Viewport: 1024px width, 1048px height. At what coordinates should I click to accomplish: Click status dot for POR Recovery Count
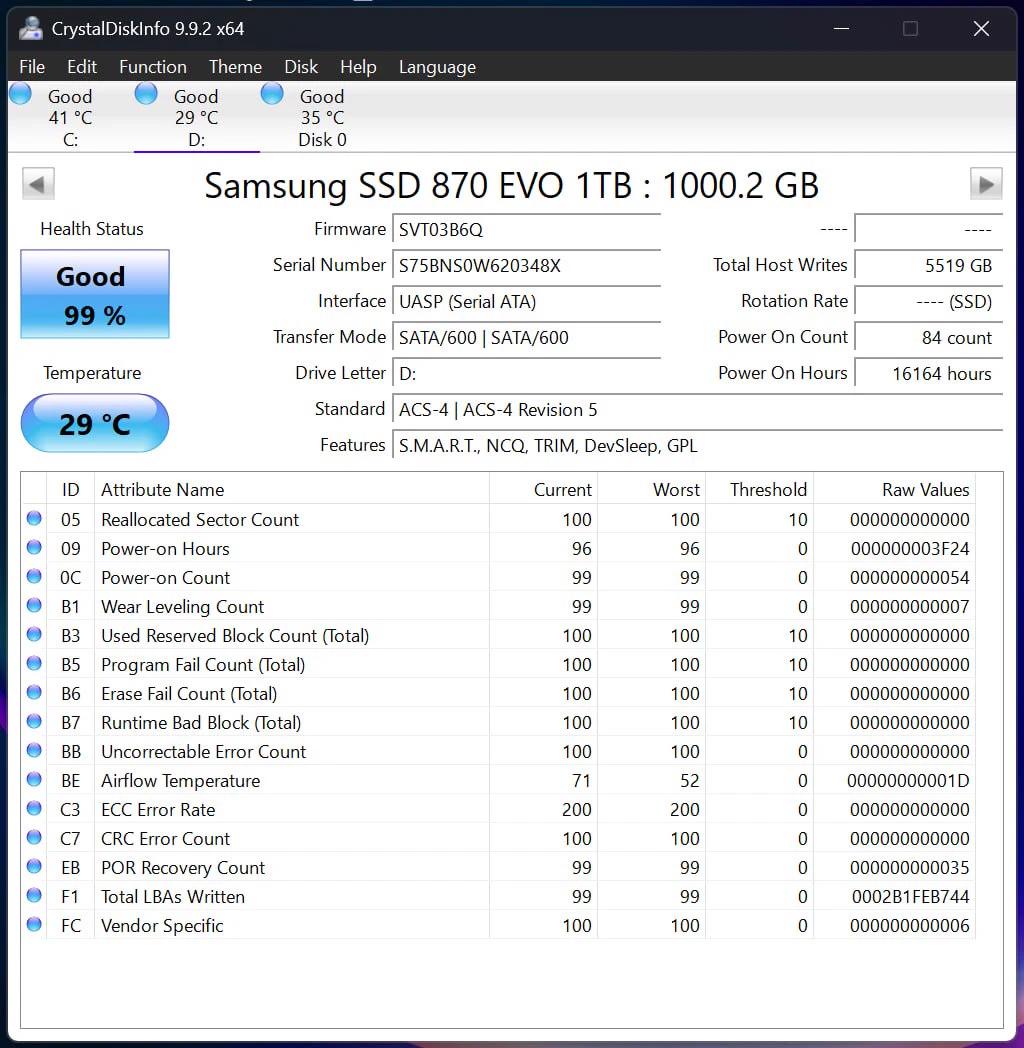click(34, 867)
